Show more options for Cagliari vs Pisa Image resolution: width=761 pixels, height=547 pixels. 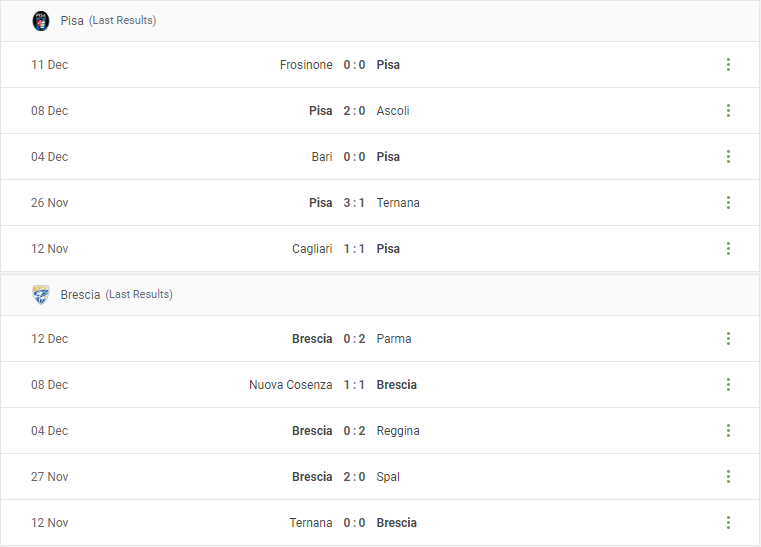(x=728, y=249)
